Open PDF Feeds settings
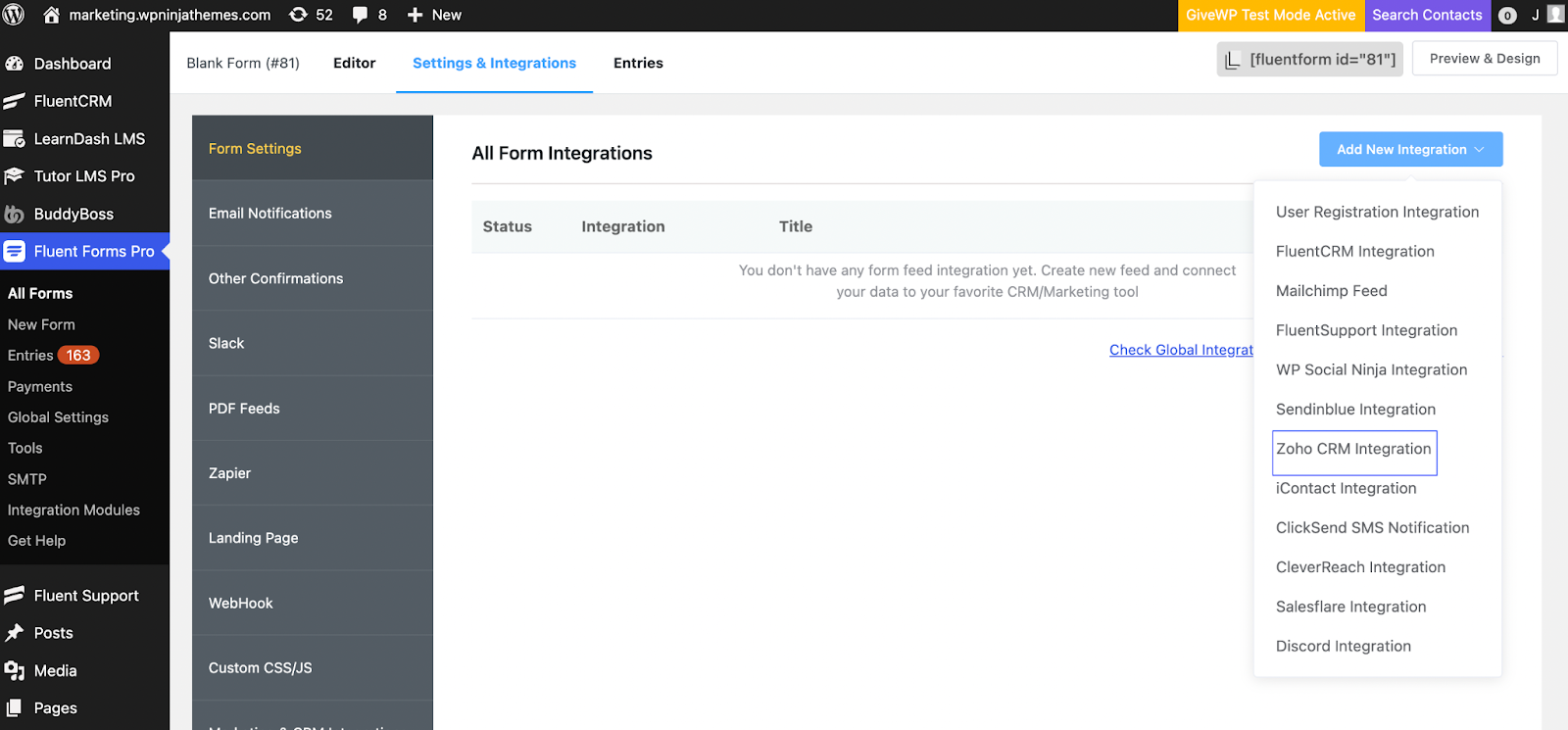1568x730 pixels. [x=313, y=408]
